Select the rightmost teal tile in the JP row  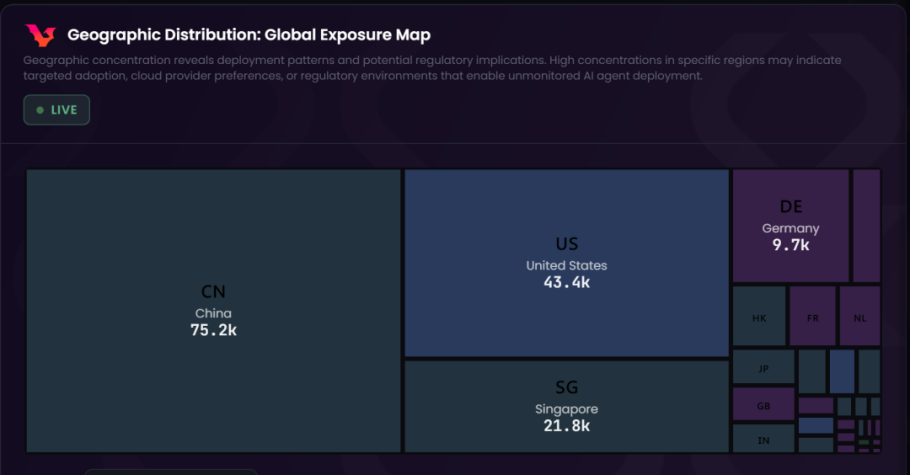[x=869, y=371]
